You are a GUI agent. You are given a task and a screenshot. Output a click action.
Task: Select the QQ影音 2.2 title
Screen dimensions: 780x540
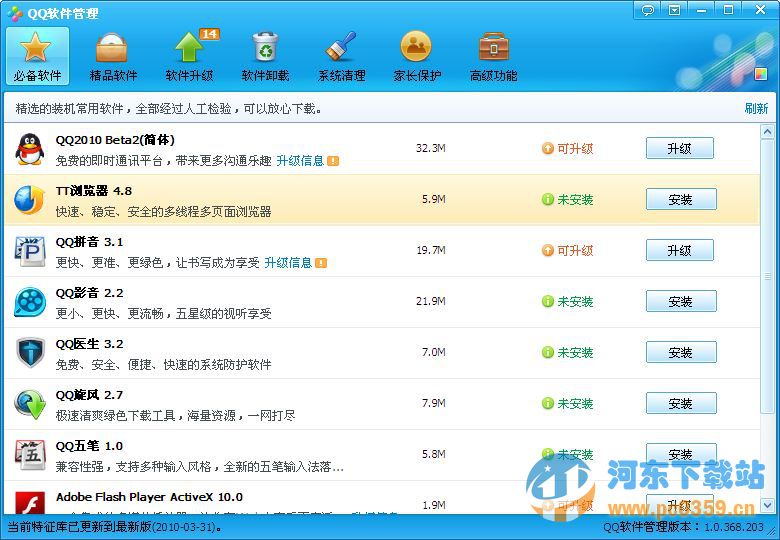click(90, 293)
